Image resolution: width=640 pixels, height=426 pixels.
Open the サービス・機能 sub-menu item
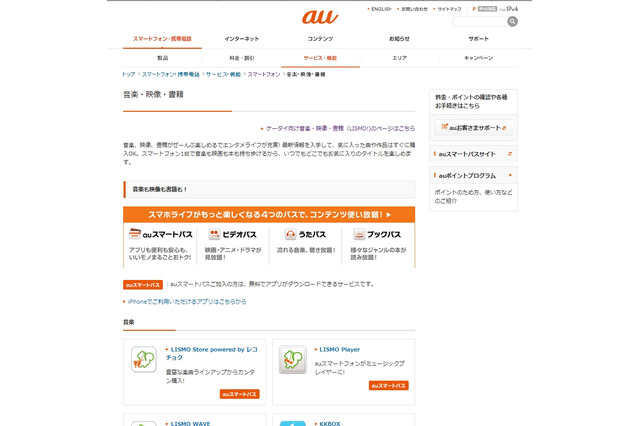tap(320, 58)
